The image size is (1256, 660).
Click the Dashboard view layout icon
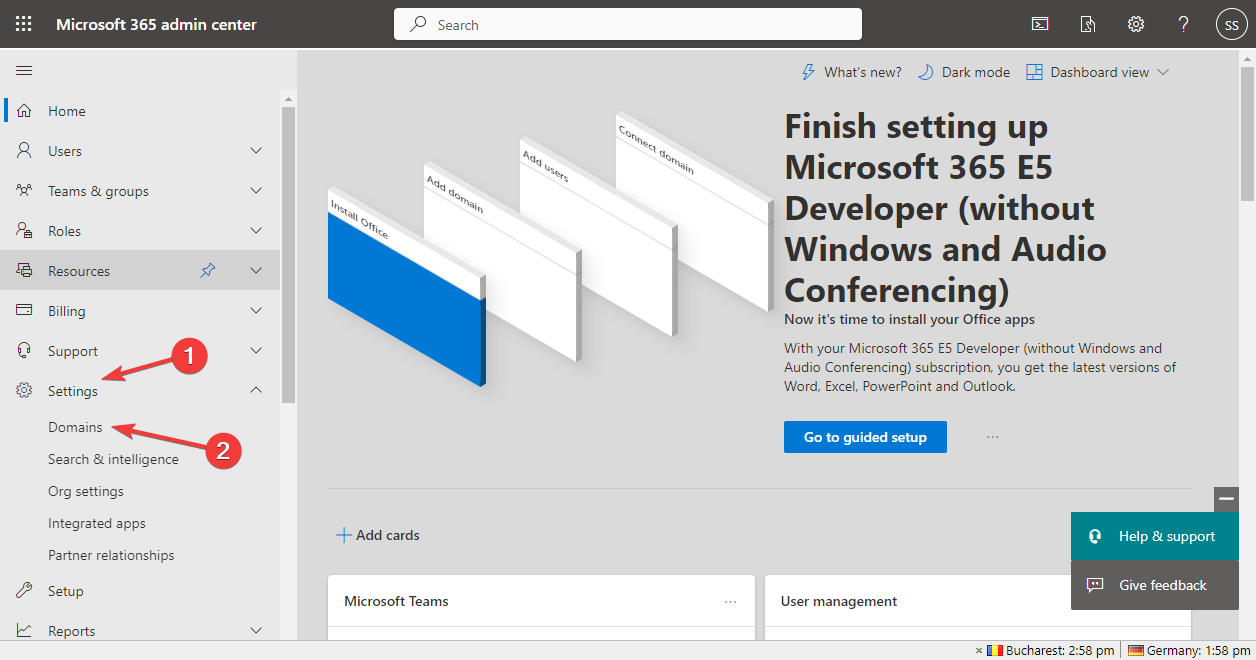[x=1033, y=72]
